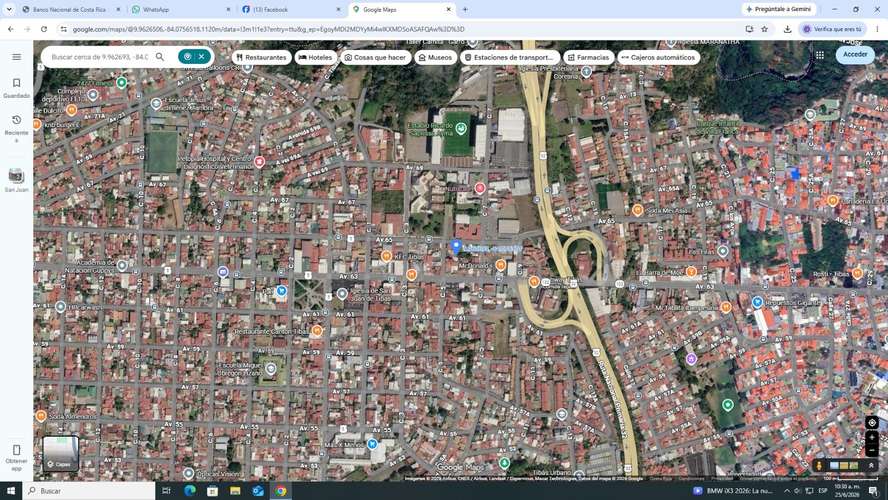This screenshot has height=500, width=888.
Task: Open Microsoft Edge from the taskbar
Action: (x=189, y=491)
